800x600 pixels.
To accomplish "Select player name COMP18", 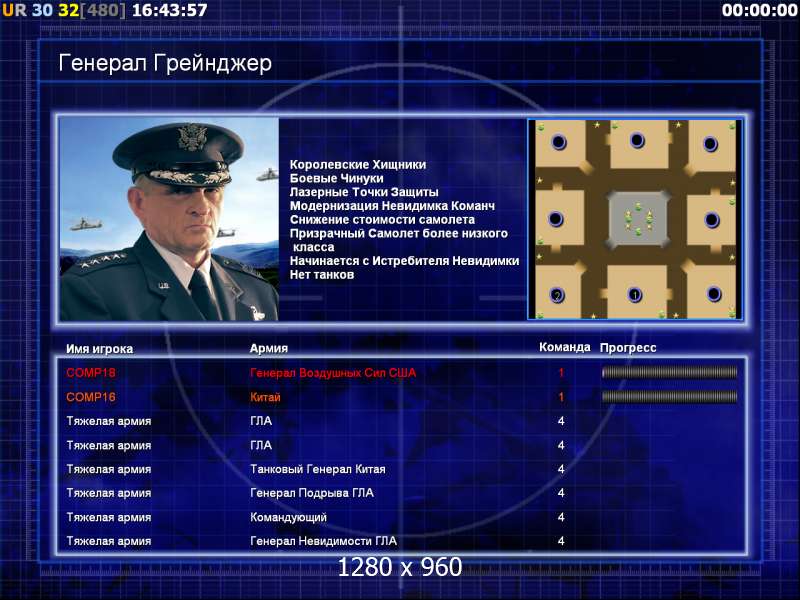I will 91,372.
